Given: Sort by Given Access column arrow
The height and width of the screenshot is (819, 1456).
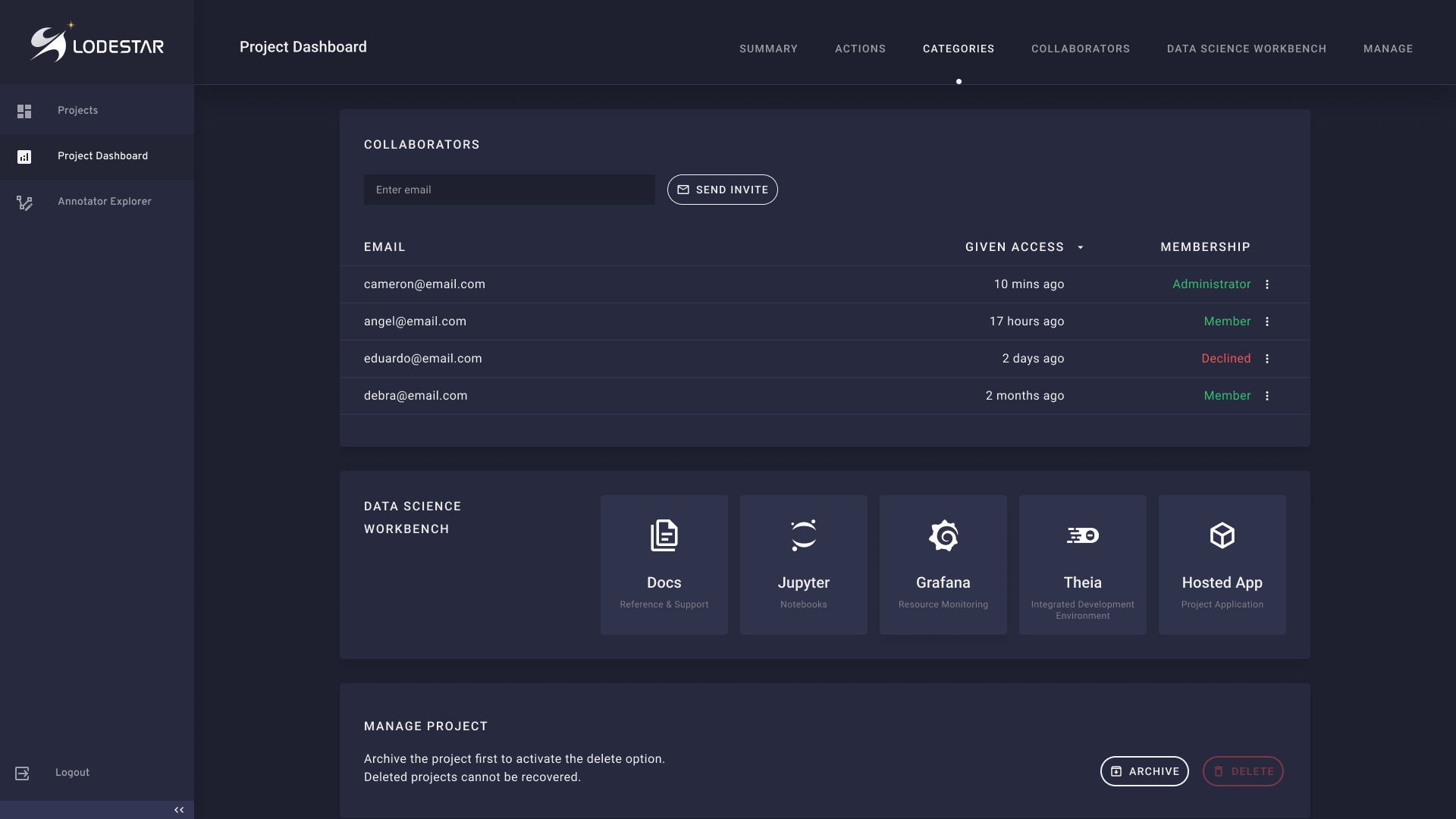Looking at the screenshot, I should pos(1081,247).
